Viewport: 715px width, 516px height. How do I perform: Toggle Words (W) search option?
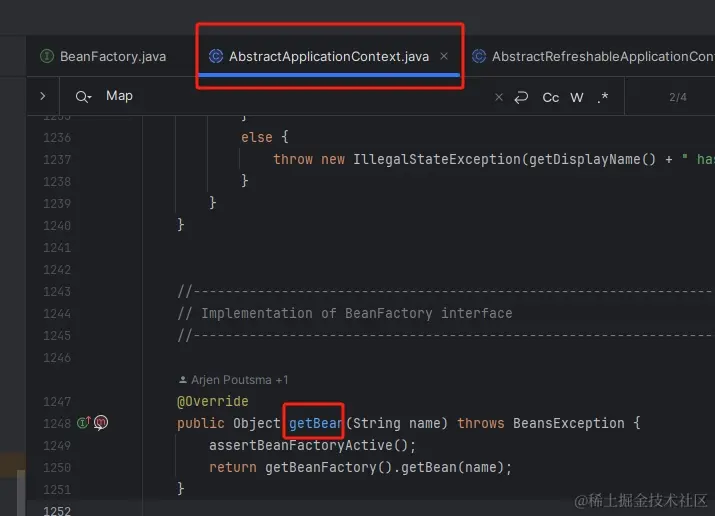(577, 98)
